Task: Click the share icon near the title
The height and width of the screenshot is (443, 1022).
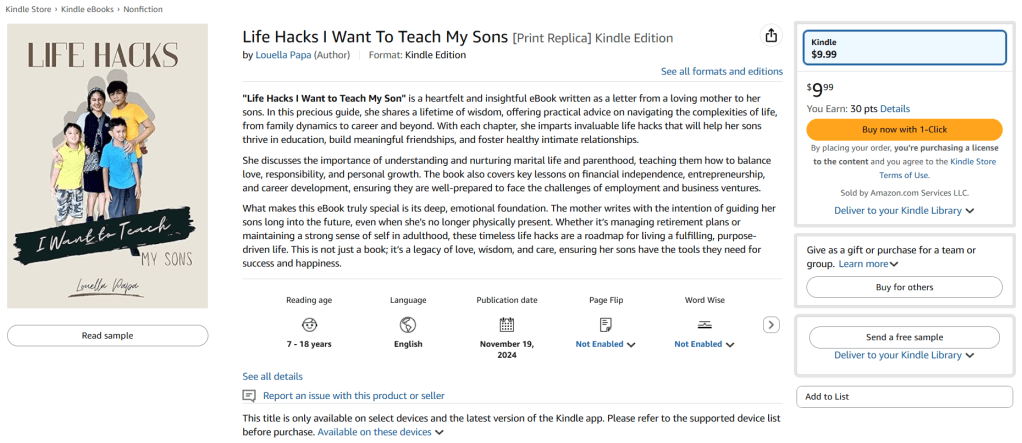Action: point(771,36)
